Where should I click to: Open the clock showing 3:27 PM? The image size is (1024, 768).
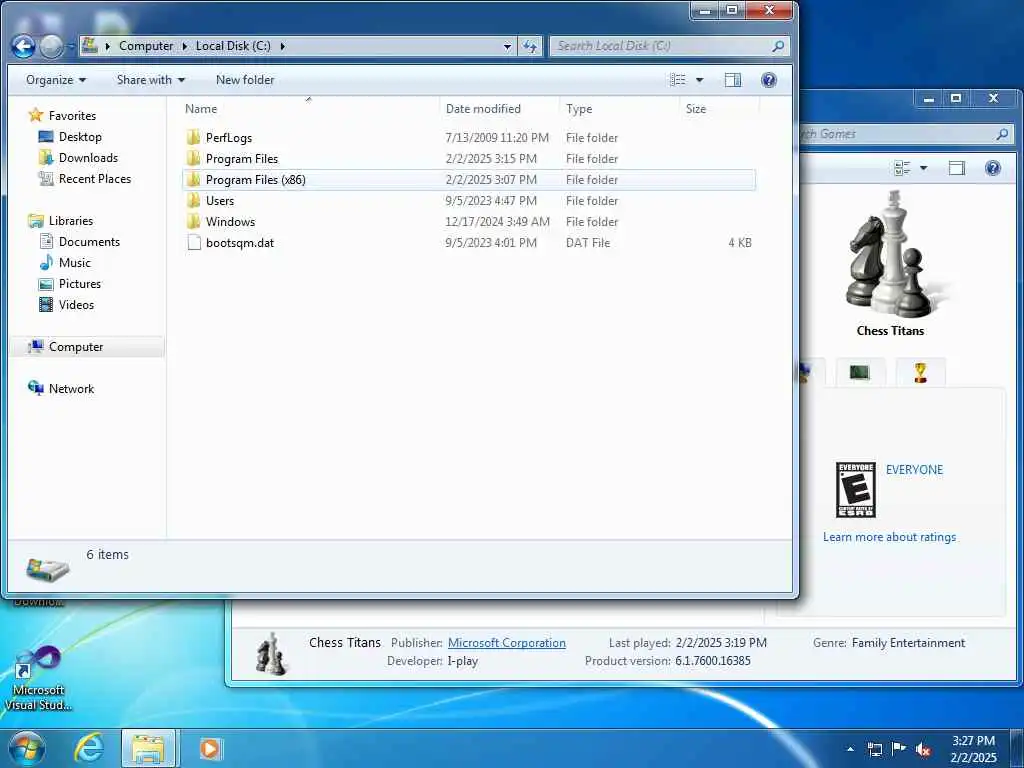[x=973, y=748]
